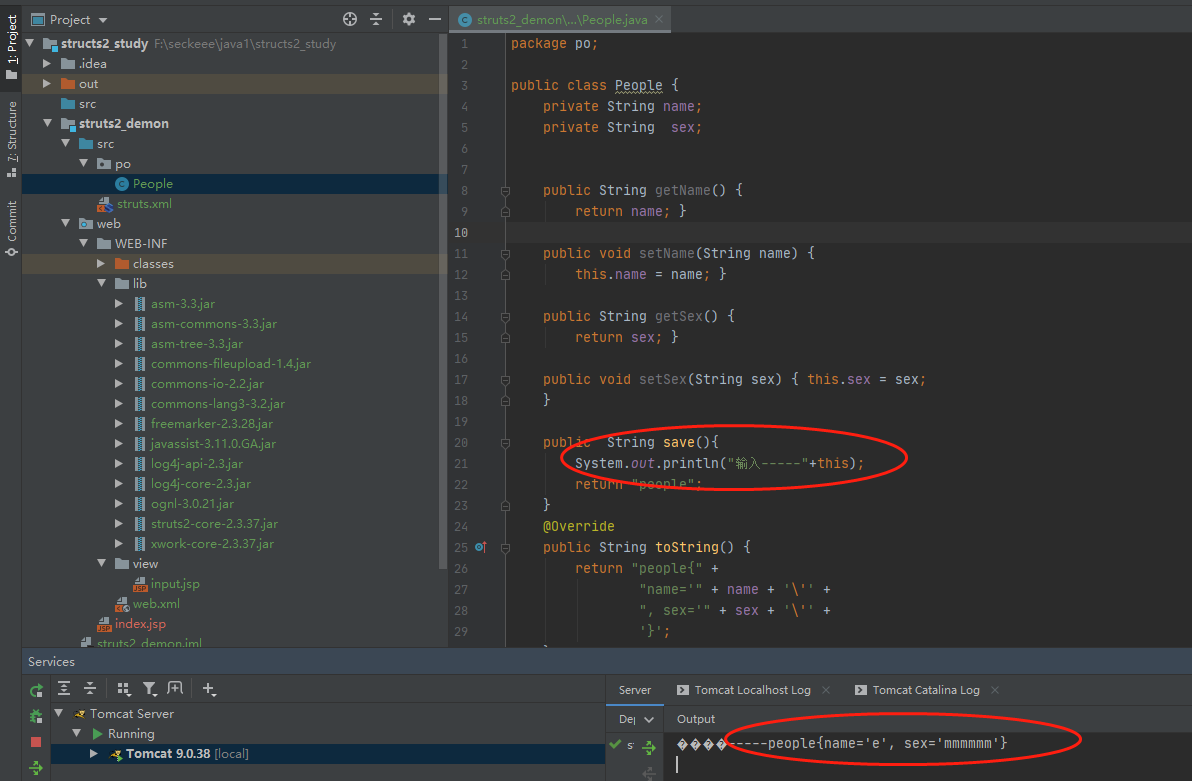Expand the classes folder

click(x=101, y=263)
